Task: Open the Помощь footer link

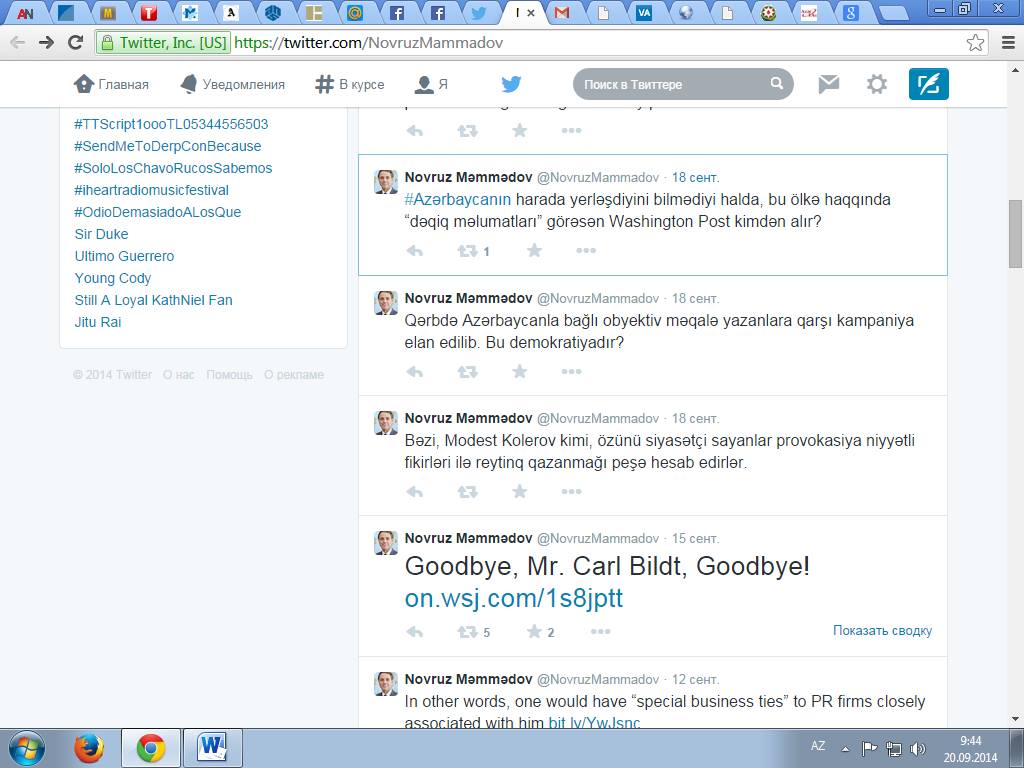Action: tap(229, 375)
